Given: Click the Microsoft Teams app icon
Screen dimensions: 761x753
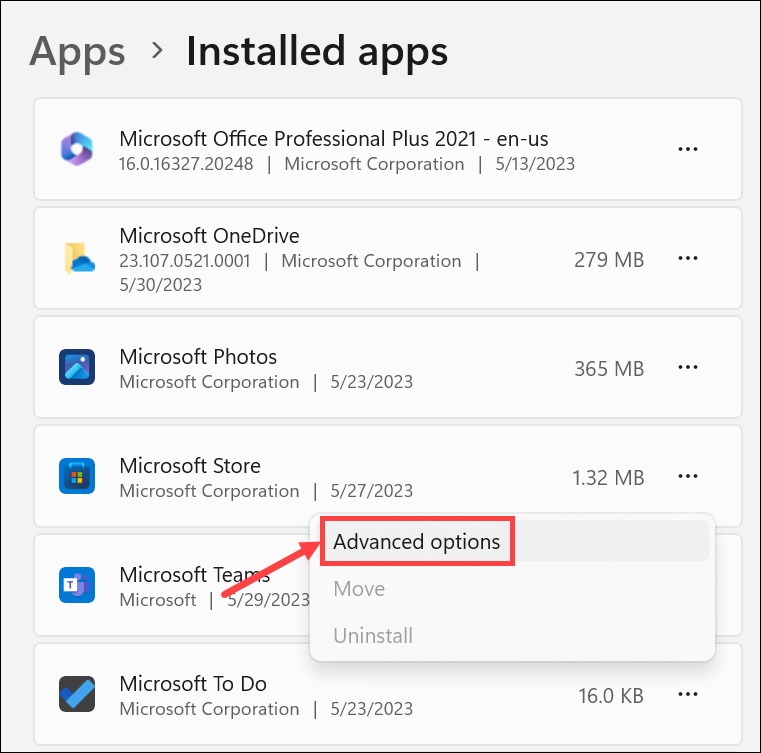Looking at the screenshot, I should click(x=77, y=586).
